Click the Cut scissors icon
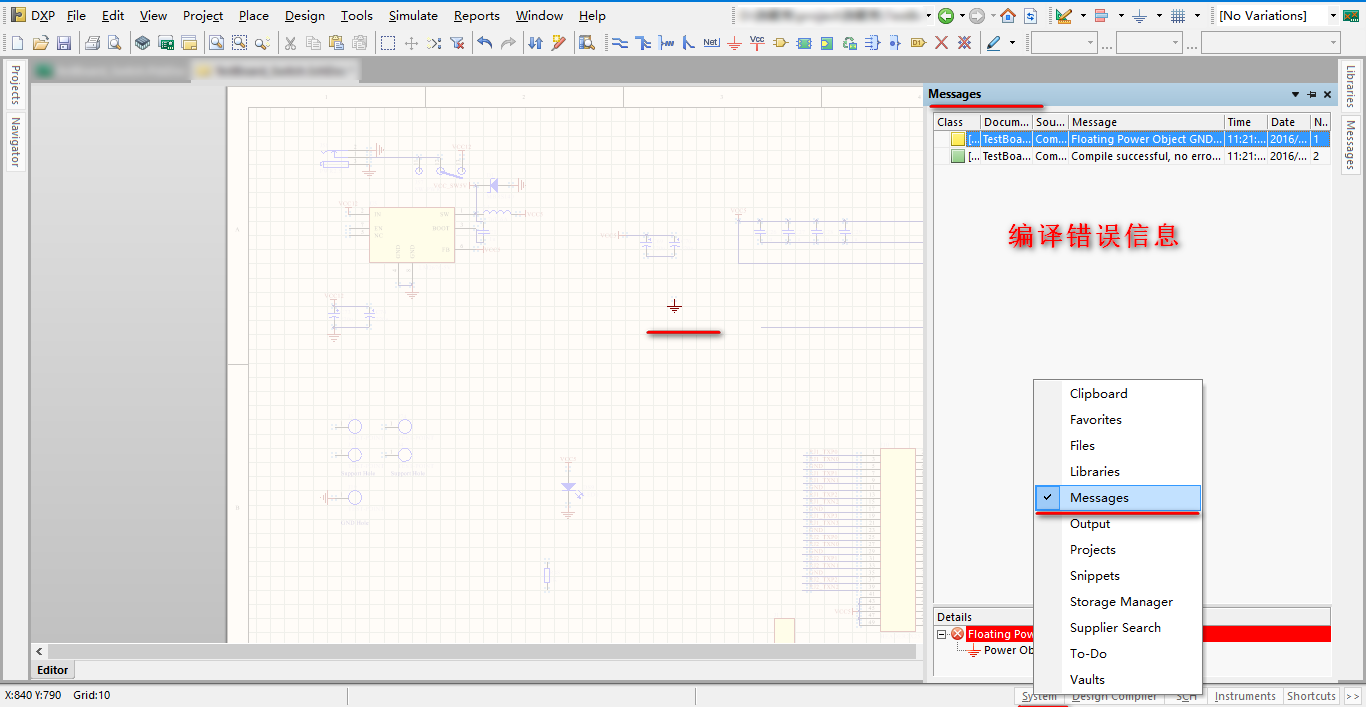 click(290, 43)
